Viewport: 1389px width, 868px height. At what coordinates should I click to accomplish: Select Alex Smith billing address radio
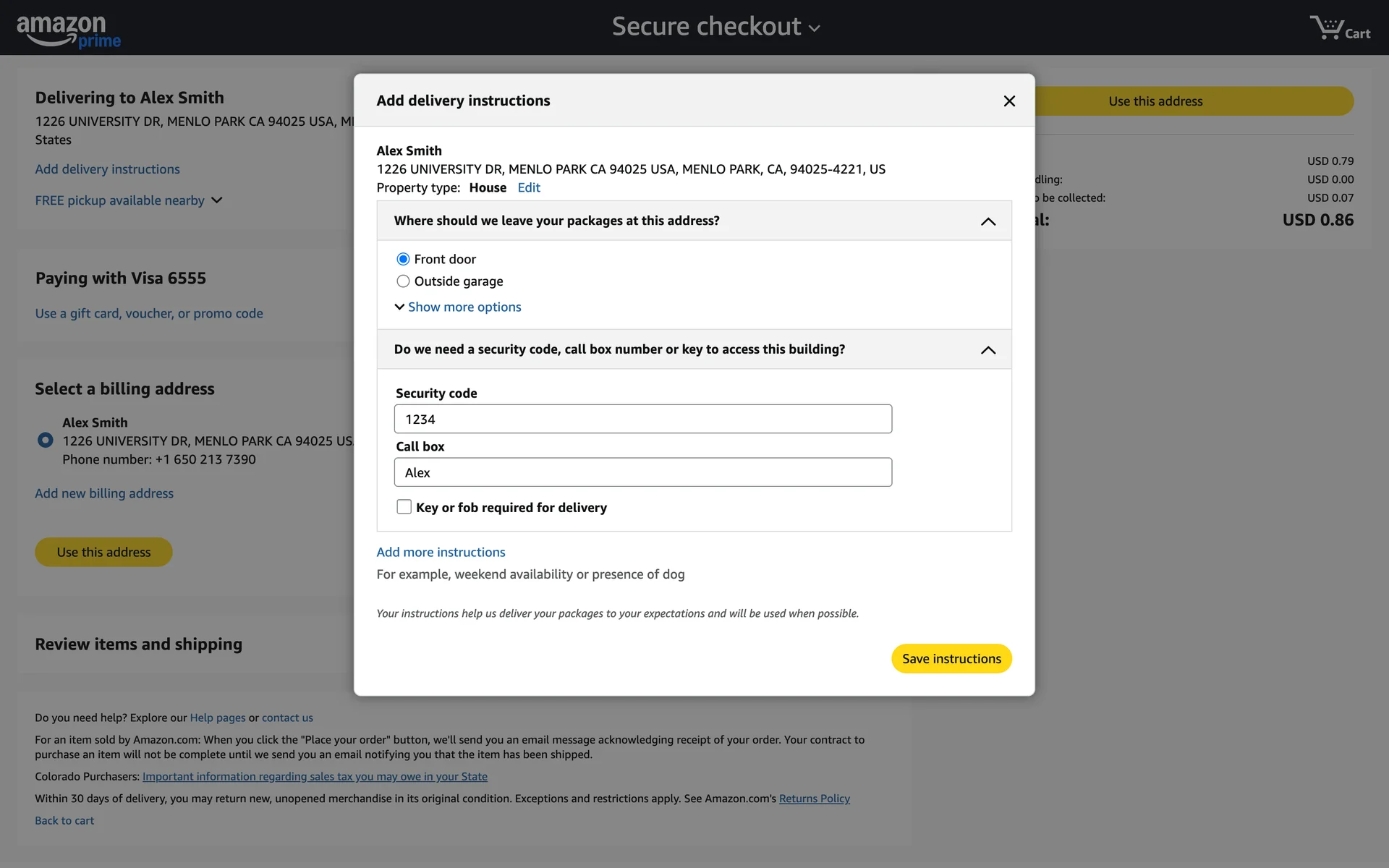click(x=45, y=440)
